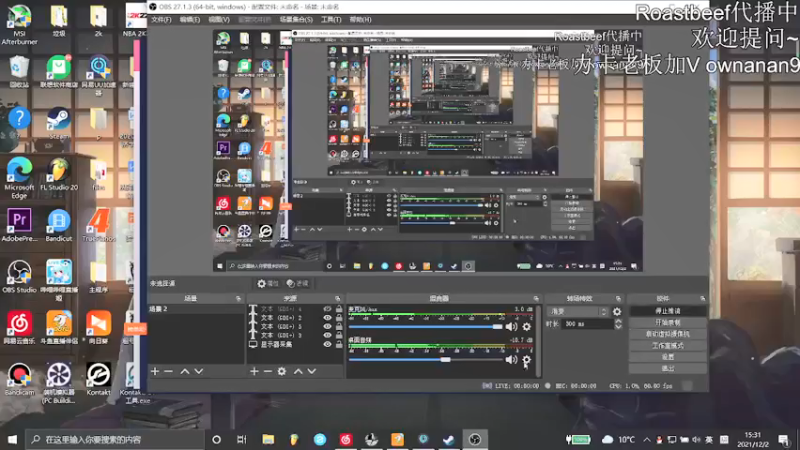The height and width of the screenshot is (450, 800).
Task: Open the Steam desktop shortcut
Action: click(x=59, y=123)
